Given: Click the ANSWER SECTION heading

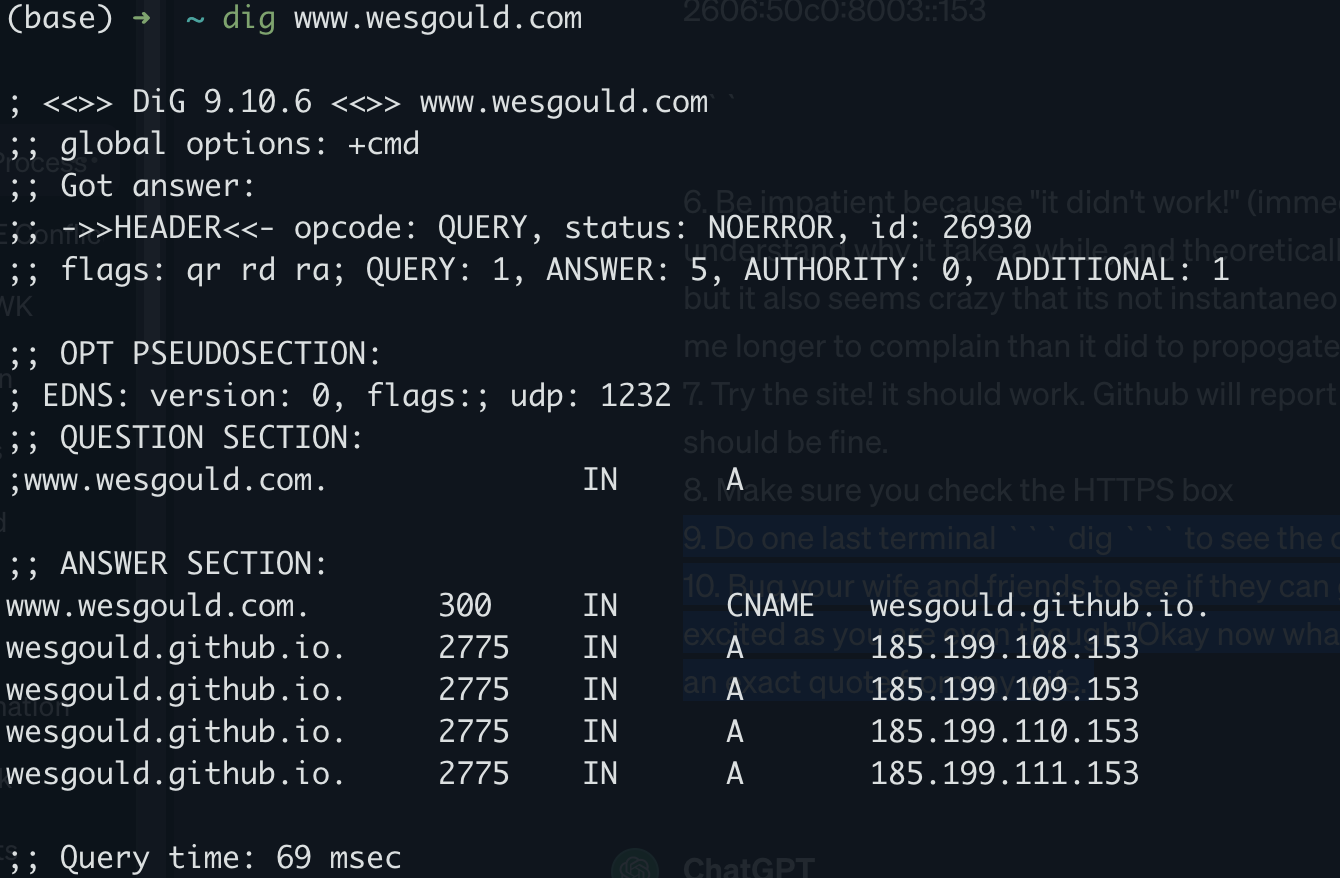Looking at the screenshot, I should point(194,564).
